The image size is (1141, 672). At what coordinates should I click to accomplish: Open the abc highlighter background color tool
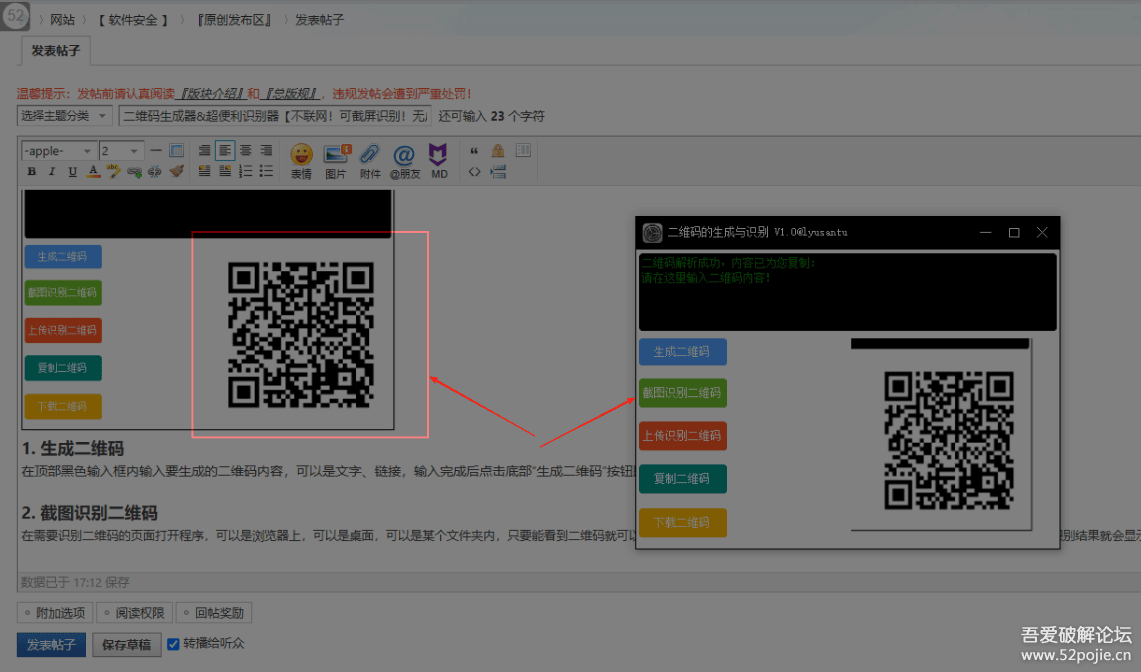coord(114,172)
